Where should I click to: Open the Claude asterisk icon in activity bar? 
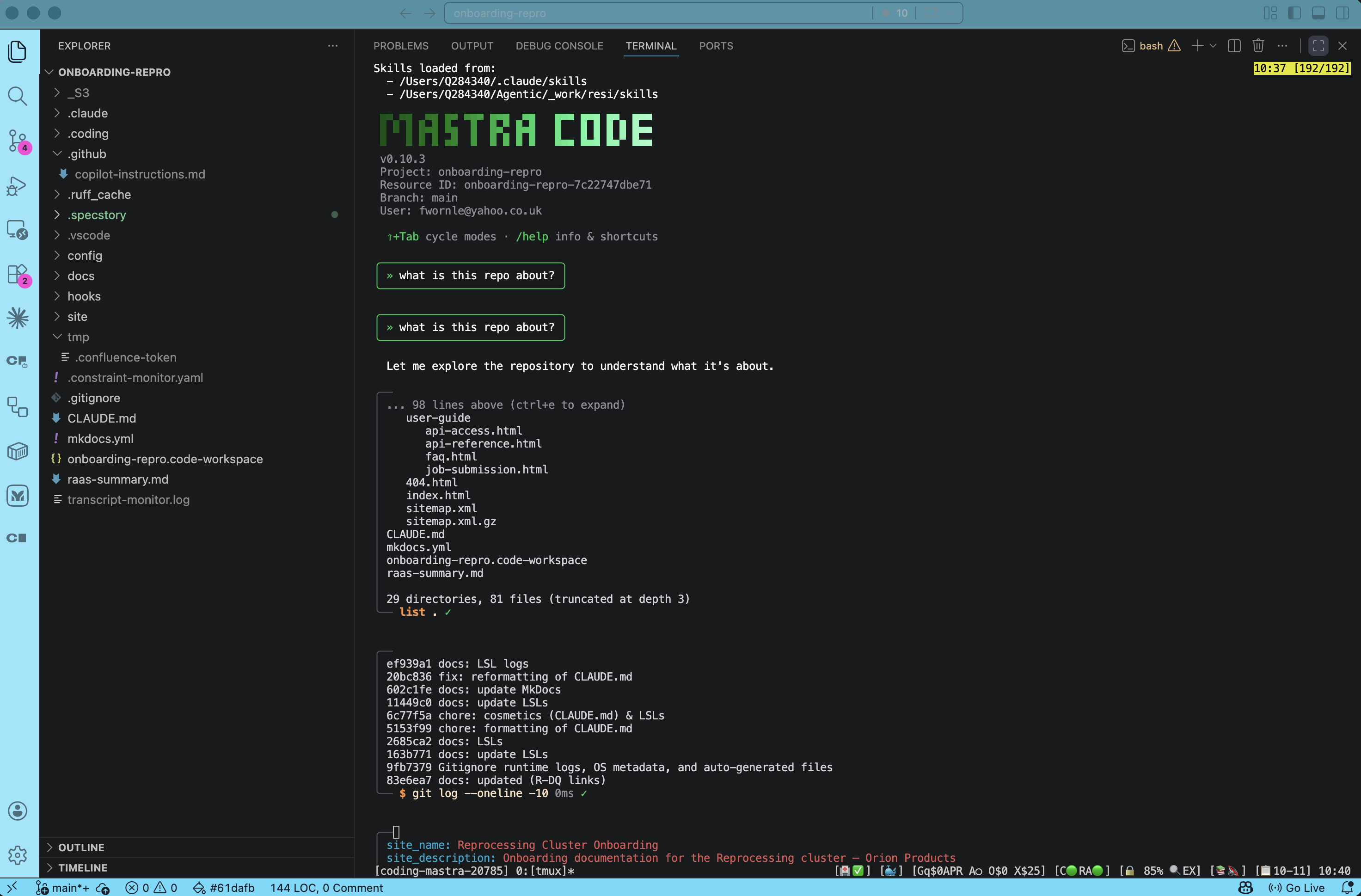(x=18, y=318)
